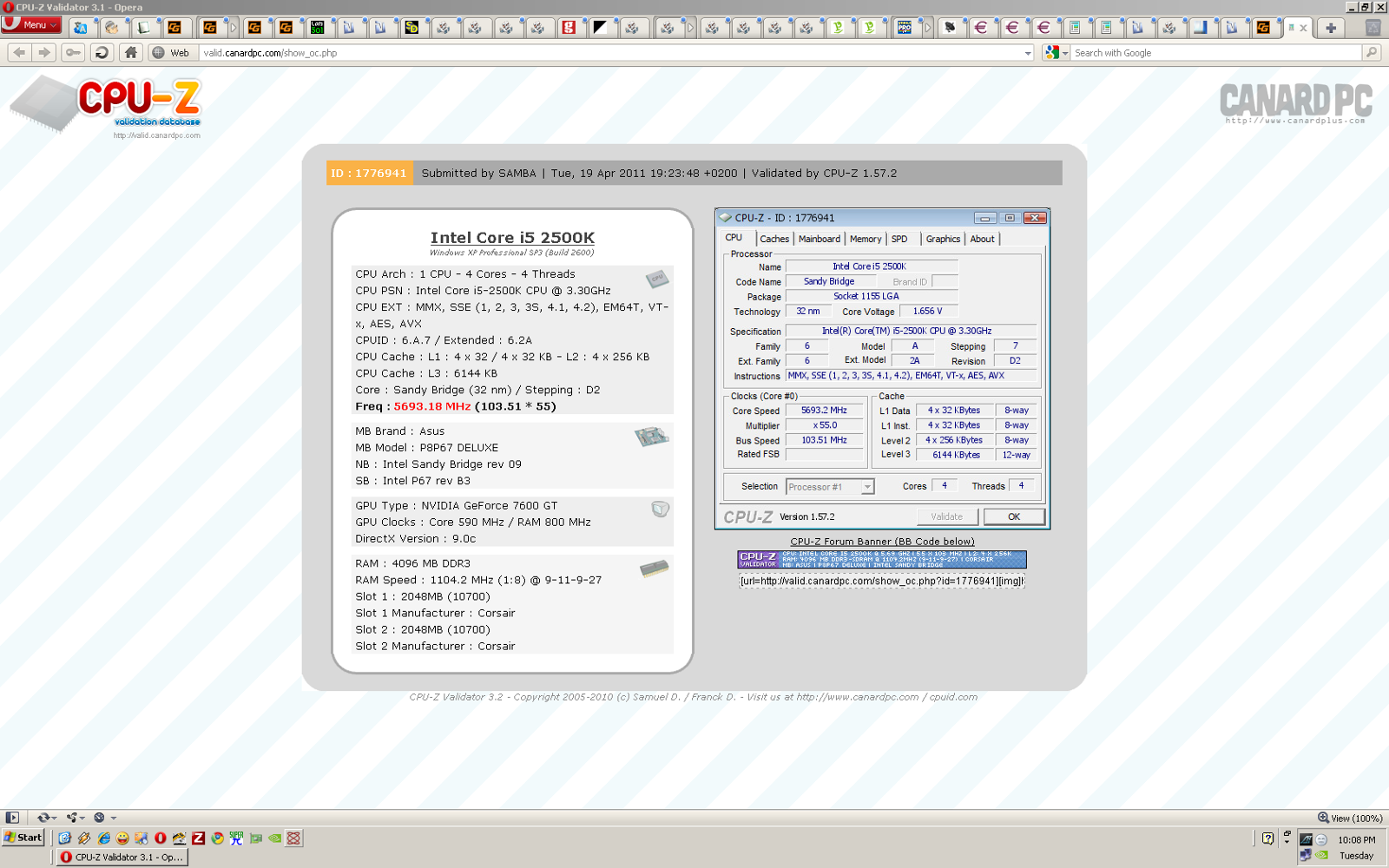This screenshot has height=868, width=1389.
Task: Click the password wand key icon
Action: (x=73, y=53)
